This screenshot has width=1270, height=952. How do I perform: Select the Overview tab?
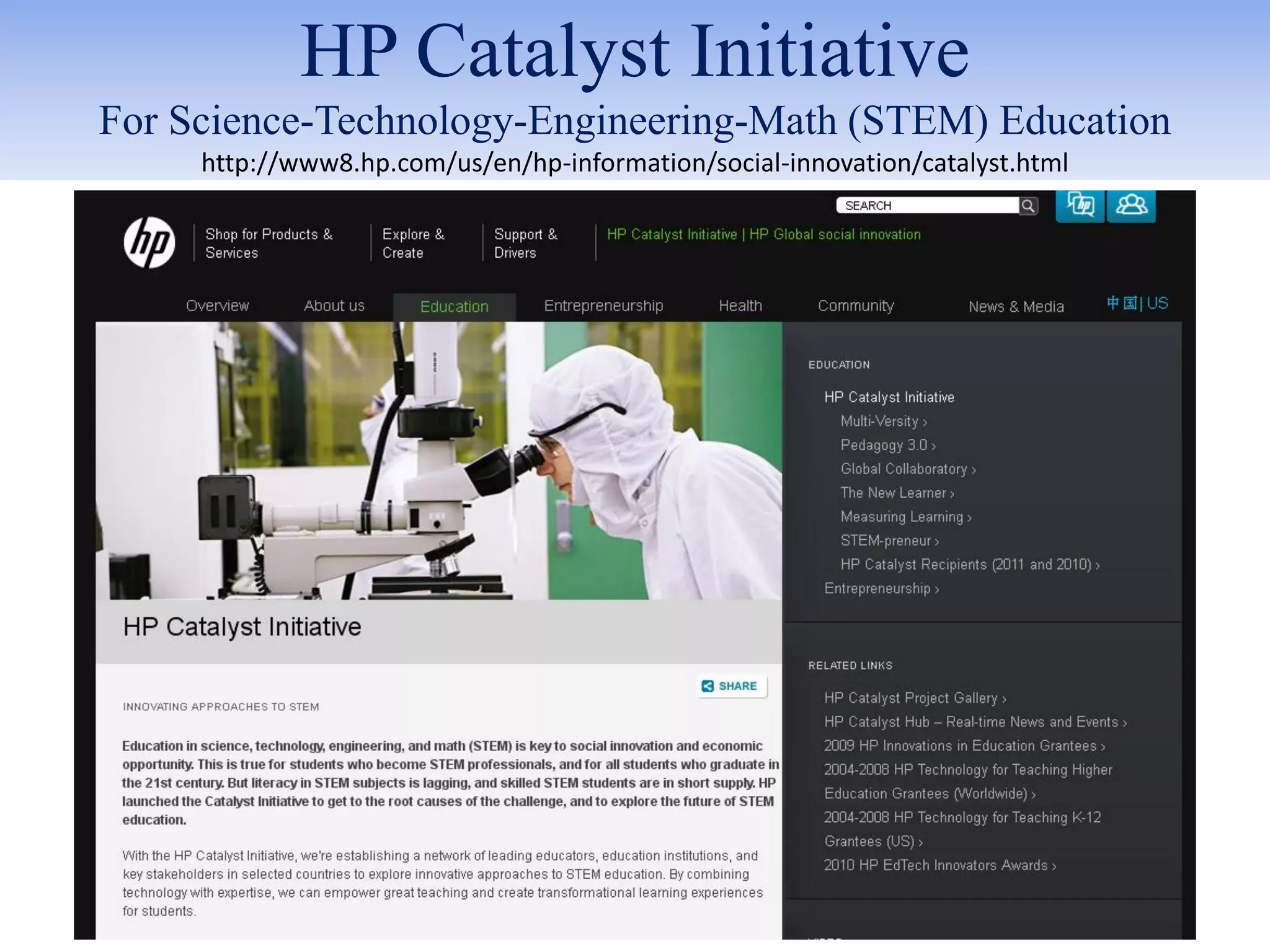217,306
